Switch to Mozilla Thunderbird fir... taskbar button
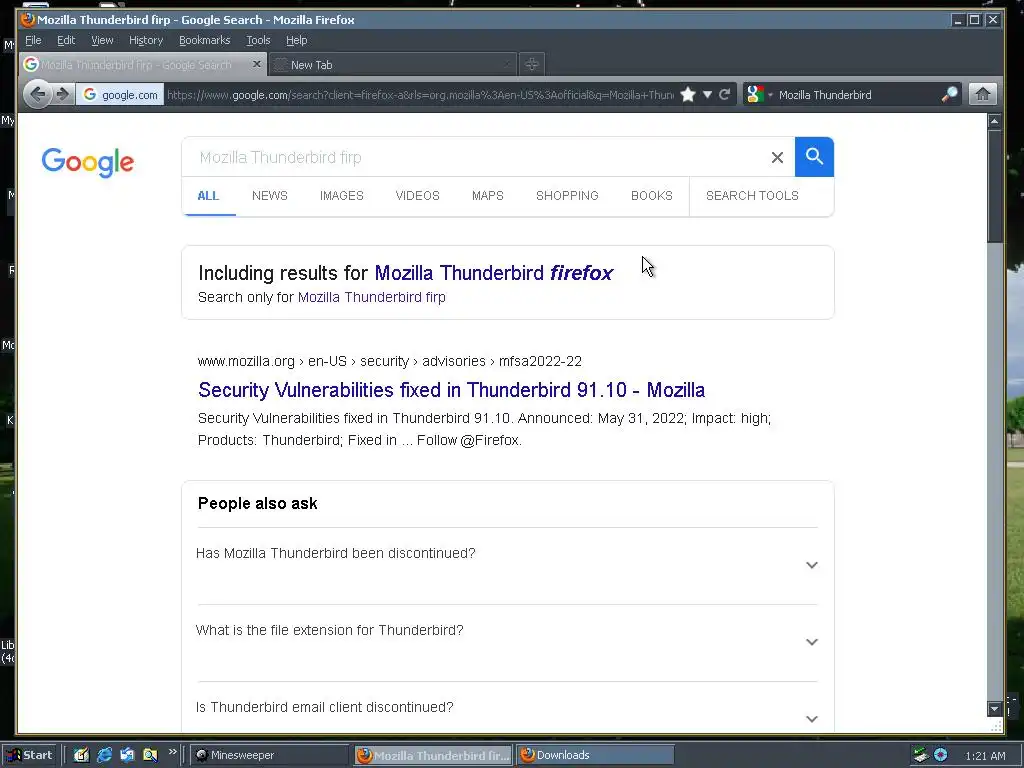The height and width of the screenshot is (768, 1024). [434, 755]
